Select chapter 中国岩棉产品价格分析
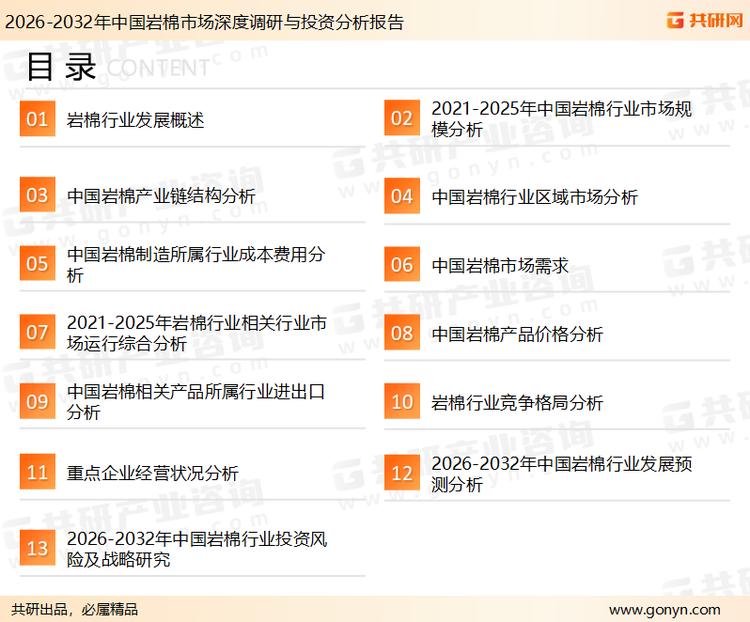750x622 pixels. pos(517,334)
